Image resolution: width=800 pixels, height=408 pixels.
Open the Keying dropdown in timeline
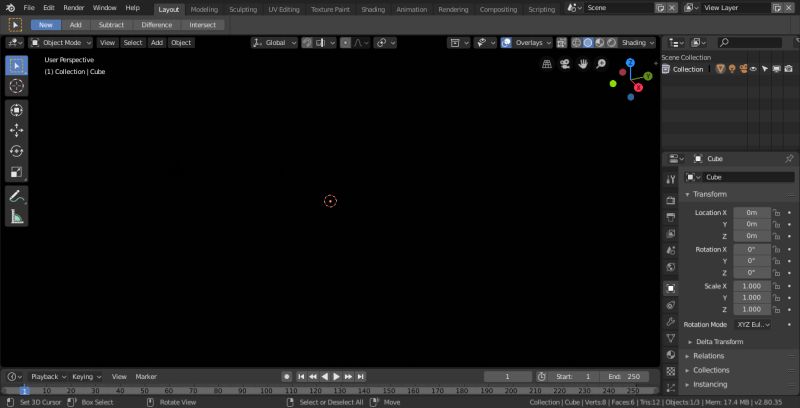tap(87, 376)
